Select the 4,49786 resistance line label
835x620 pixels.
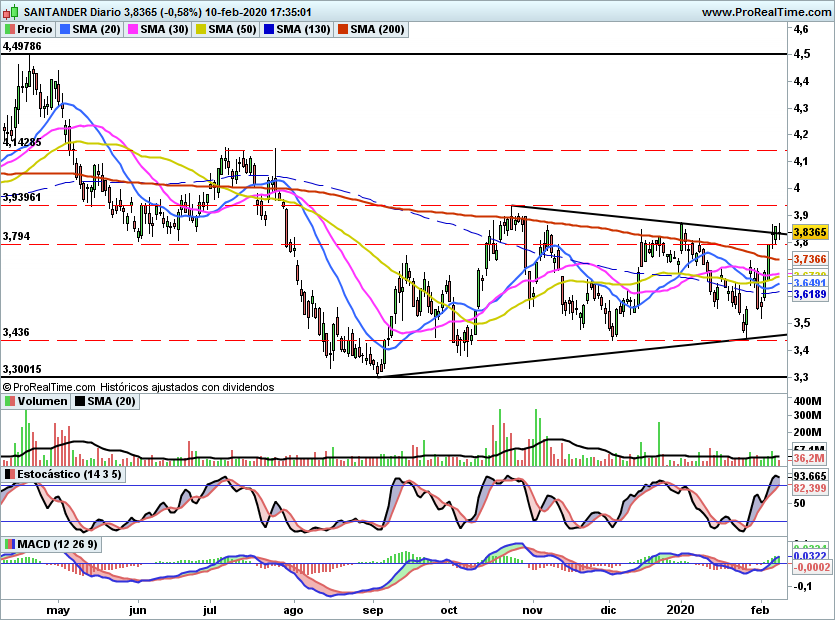click(x=22, y=46)
